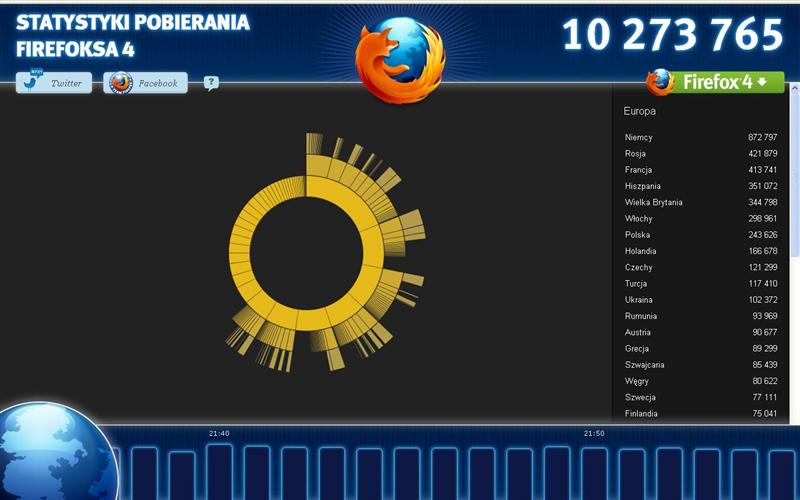Select the Niemcy row
The height and width of the screenshot is (500, 800).
(x=701, y=137)
